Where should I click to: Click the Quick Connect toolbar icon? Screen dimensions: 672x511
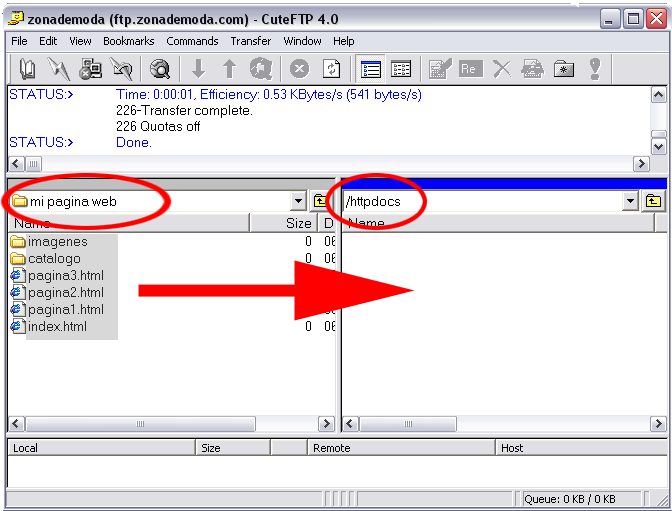(60, 69)
